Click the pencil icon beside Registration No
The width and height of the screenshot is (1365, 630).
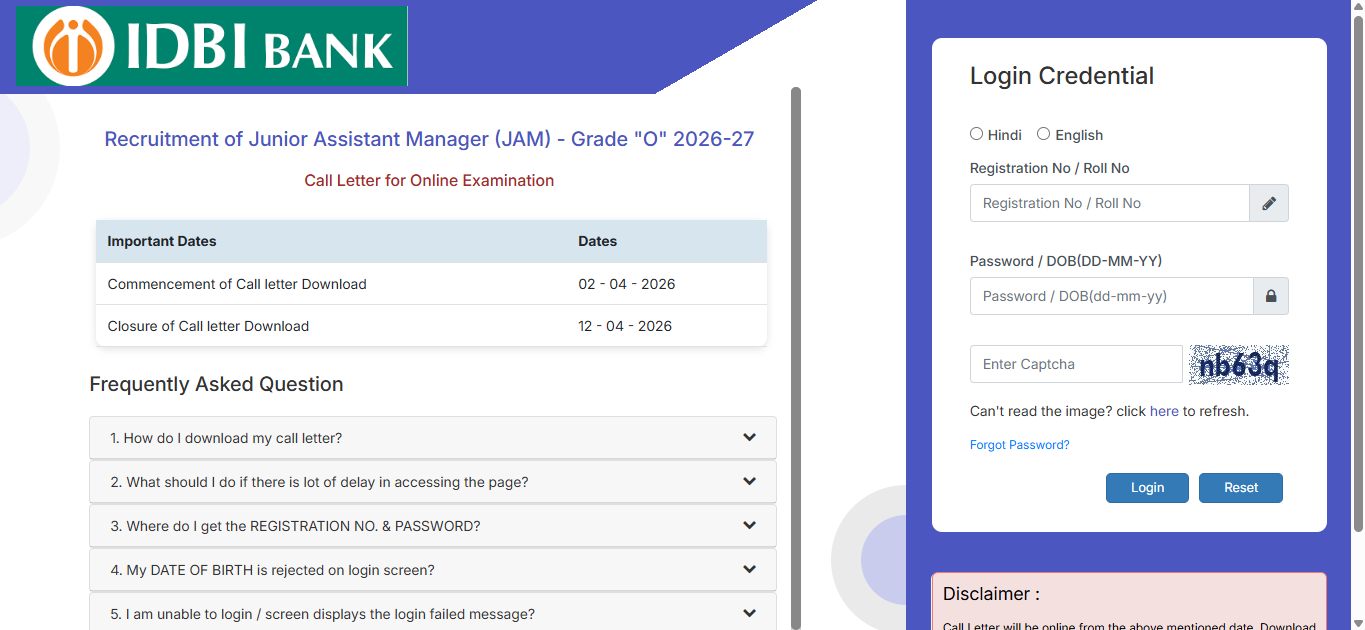pos(1269,203)
